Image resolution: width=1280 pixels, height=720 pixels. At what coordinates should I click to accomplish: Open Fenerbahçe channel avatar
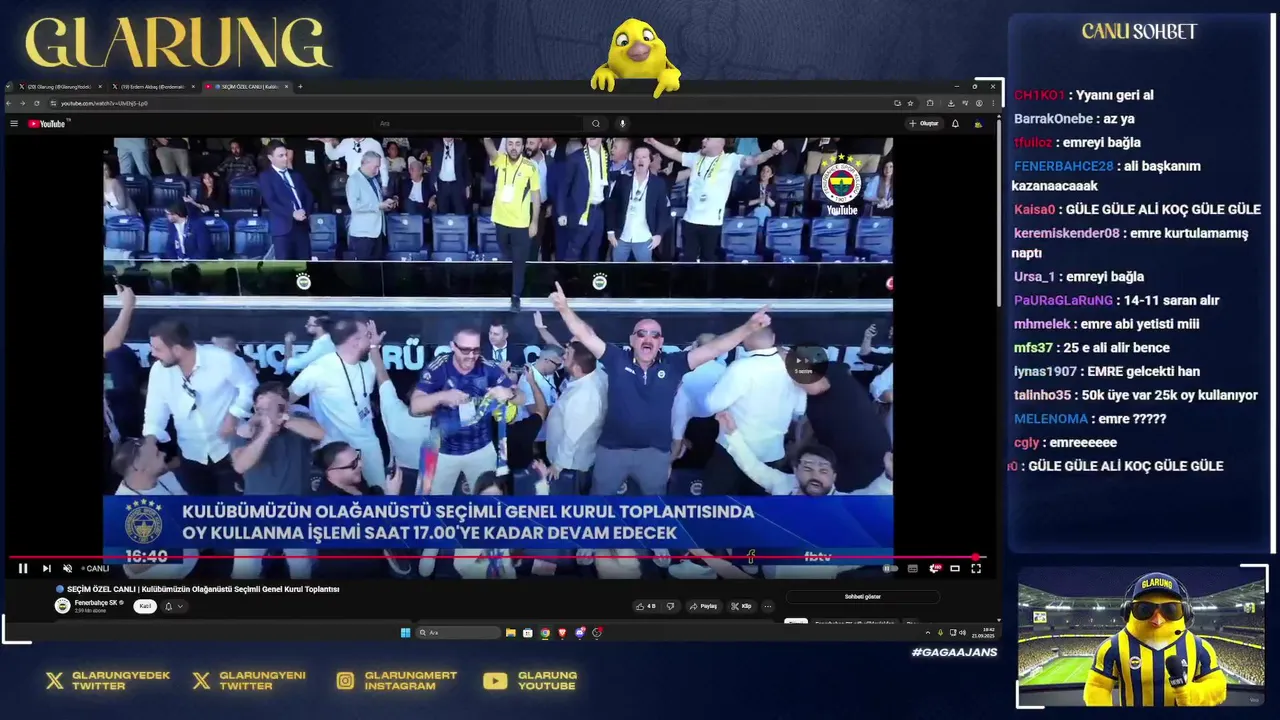tap(62, 606)
